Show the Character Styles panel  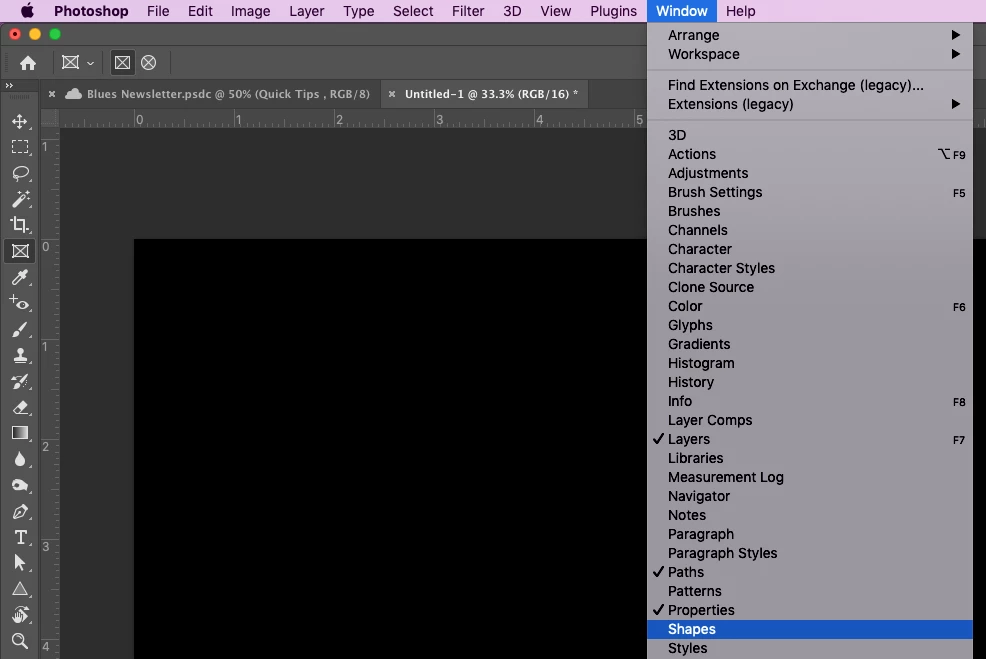tap(810, 269)
